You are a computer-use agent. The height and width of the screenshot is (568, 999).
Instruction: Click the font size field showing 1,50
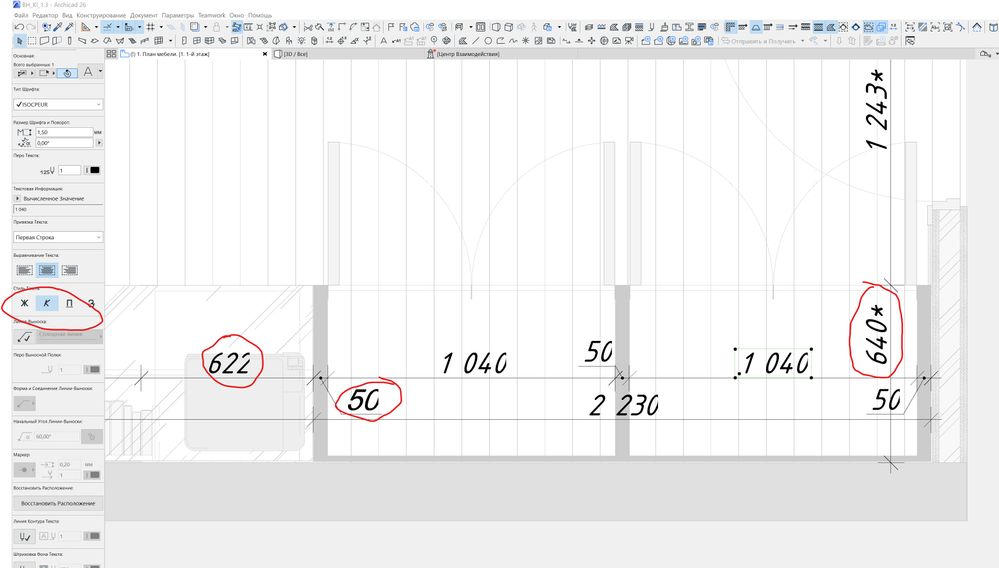(x=64, y=132)
